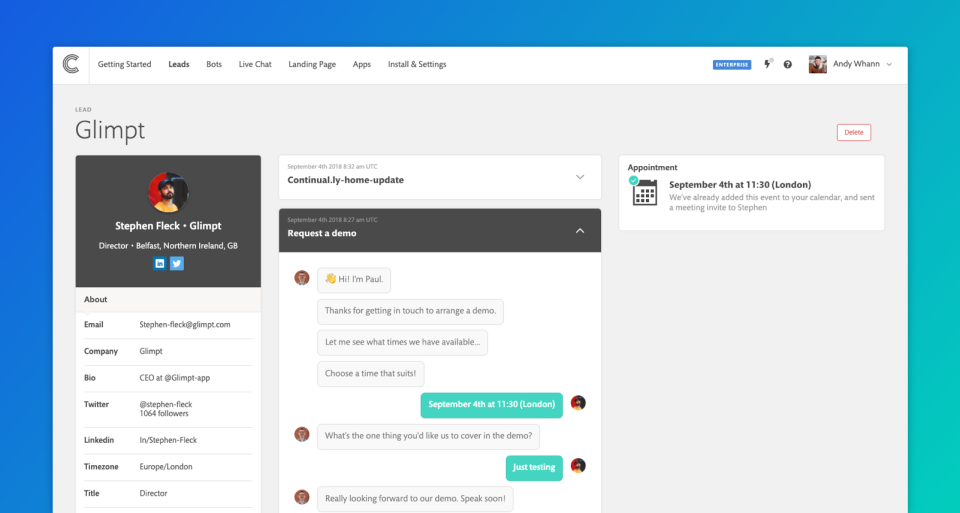Click the 'Stephen Fleck • Glimpt' name heading
The width and height of the screenshot is (960, 513).
(168, 226)
